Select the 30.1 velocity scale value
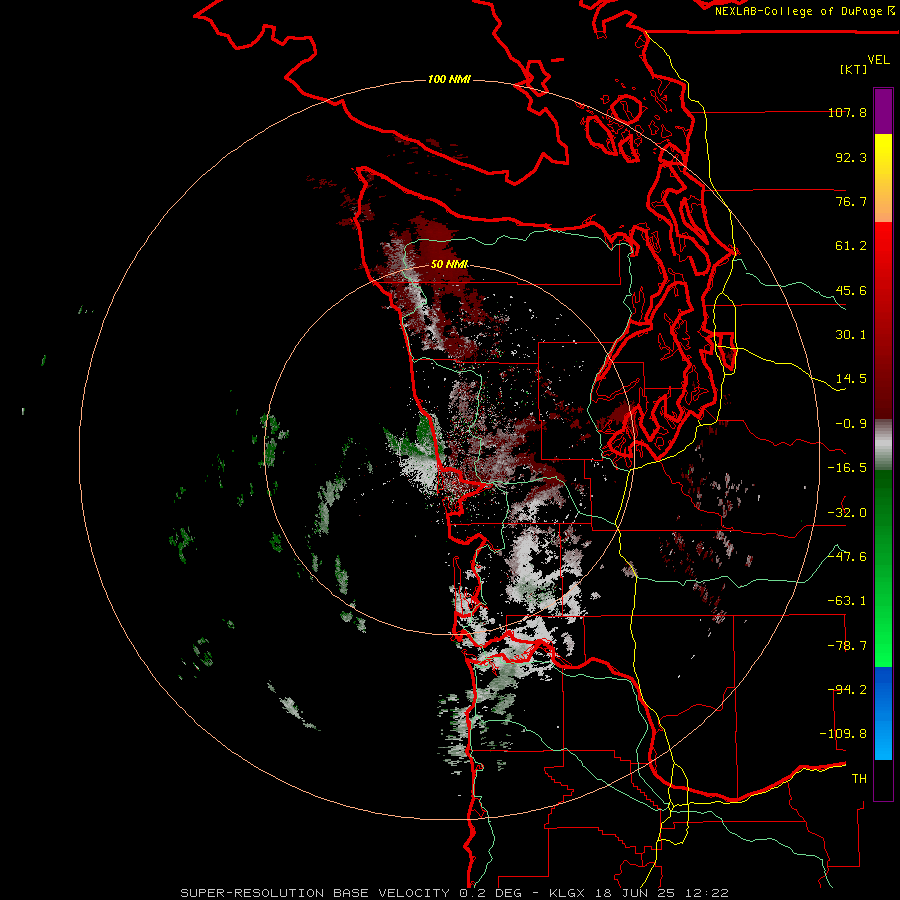Viewport: 900px width, 900px height. coord(851,335)
